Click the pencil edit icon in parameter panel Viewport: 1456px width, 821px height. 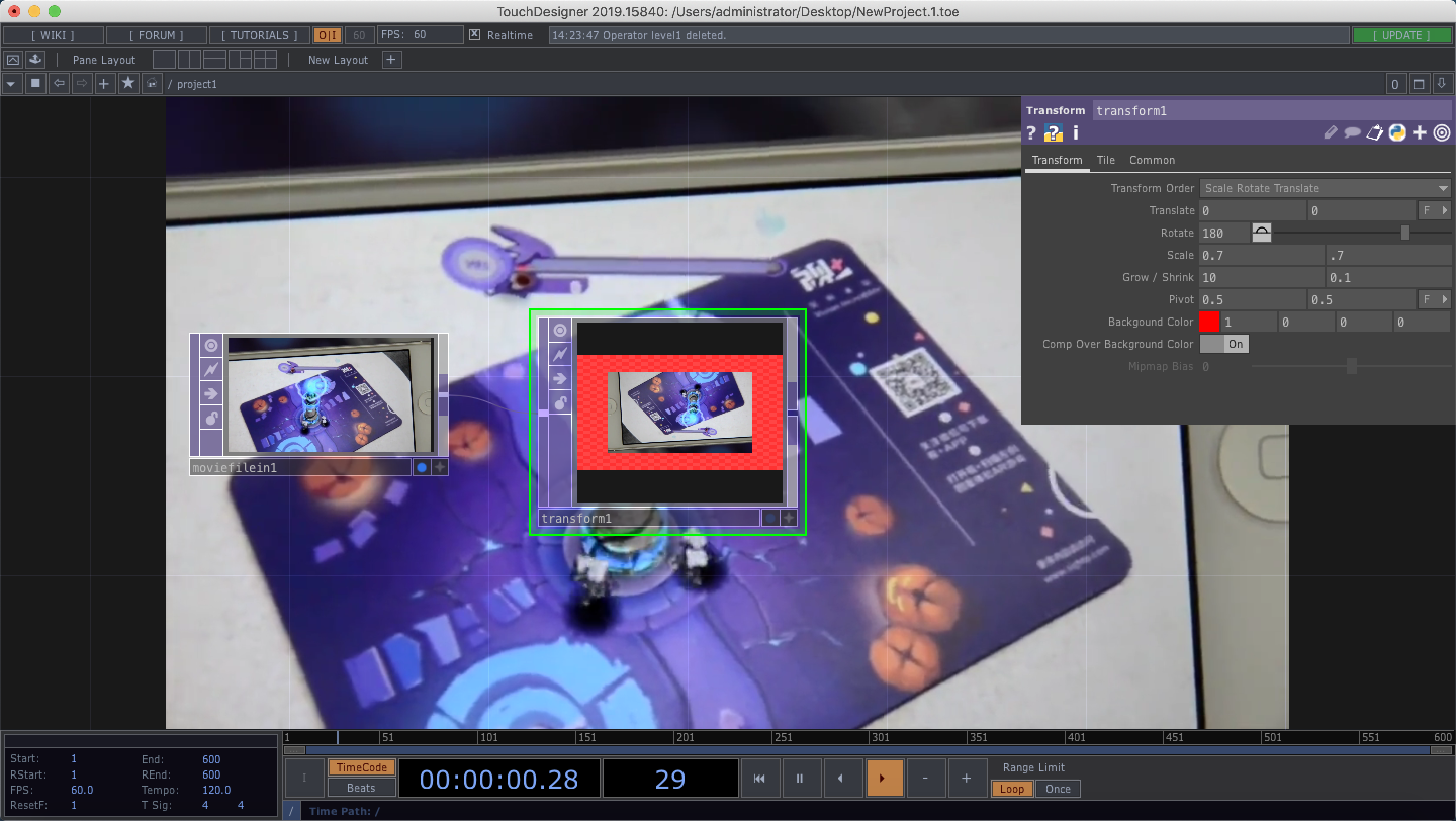[x=1331, y=133]
